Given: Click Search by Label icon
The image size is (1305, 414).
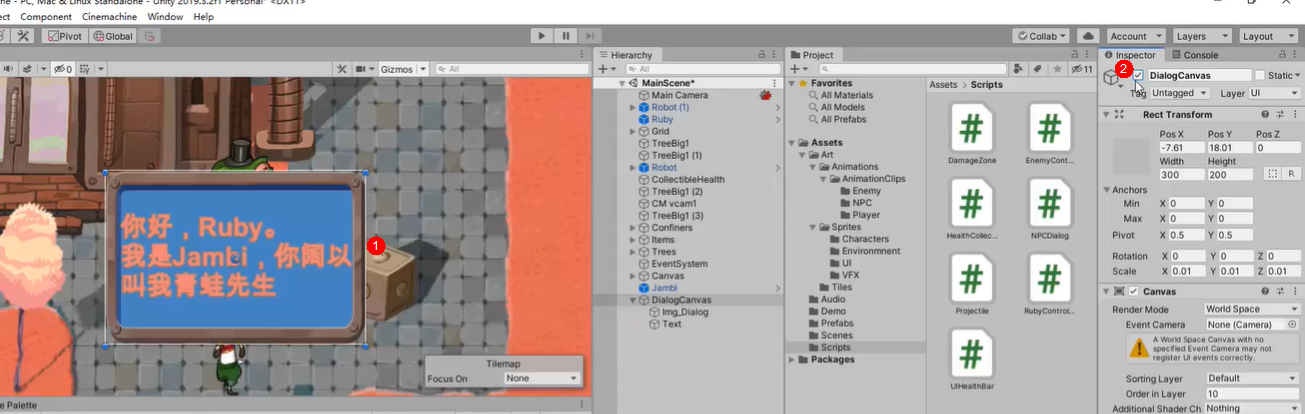Looking at the screenshot, I should [x=1037, y=69].
